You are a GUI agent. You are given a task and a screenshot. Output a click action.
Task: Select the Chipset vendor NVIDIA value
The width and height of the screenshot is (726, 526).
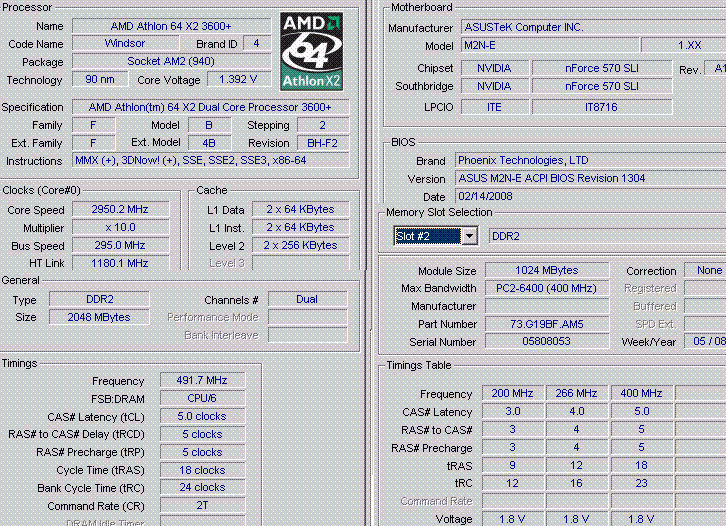[x=494, y=68]
